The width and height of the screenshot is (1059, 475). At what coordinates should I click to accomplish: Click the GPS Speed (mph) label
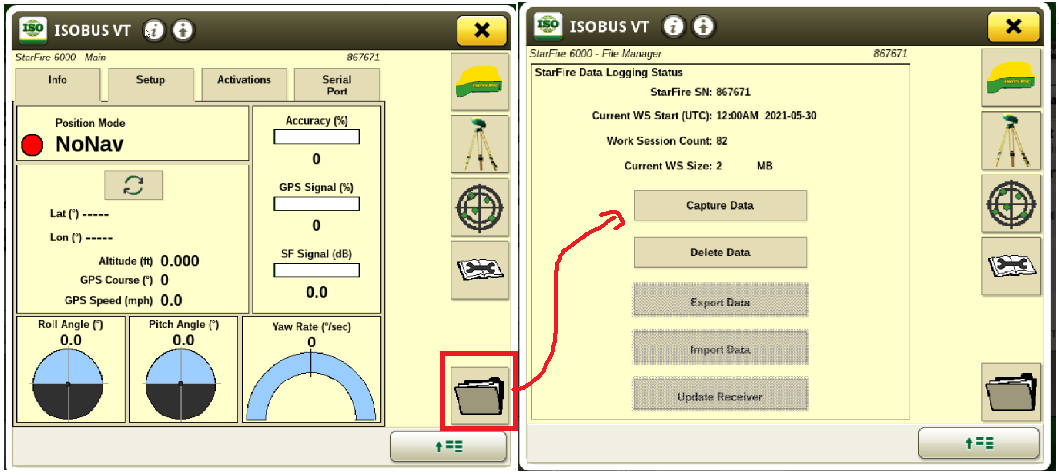click(109, 301)
